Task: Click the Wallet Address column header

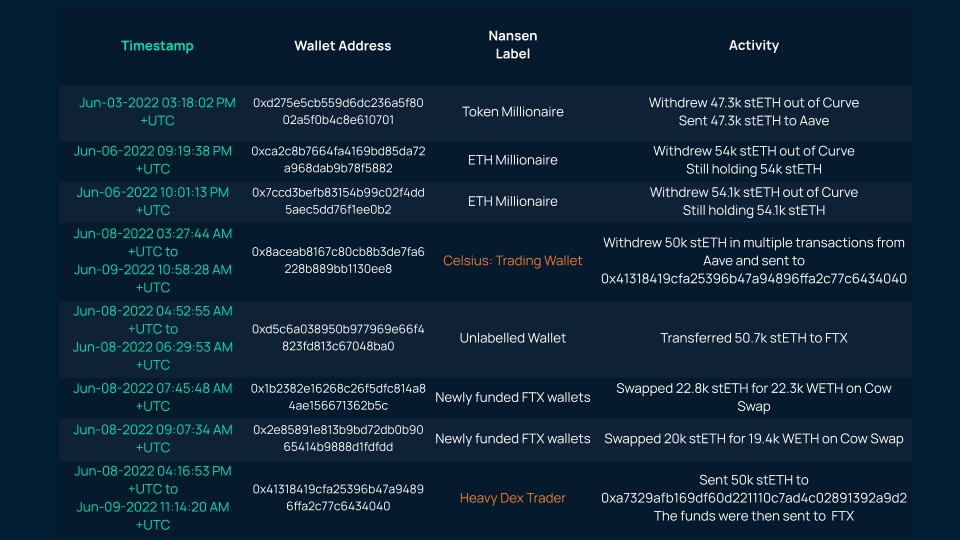Action: click(342, 46)
